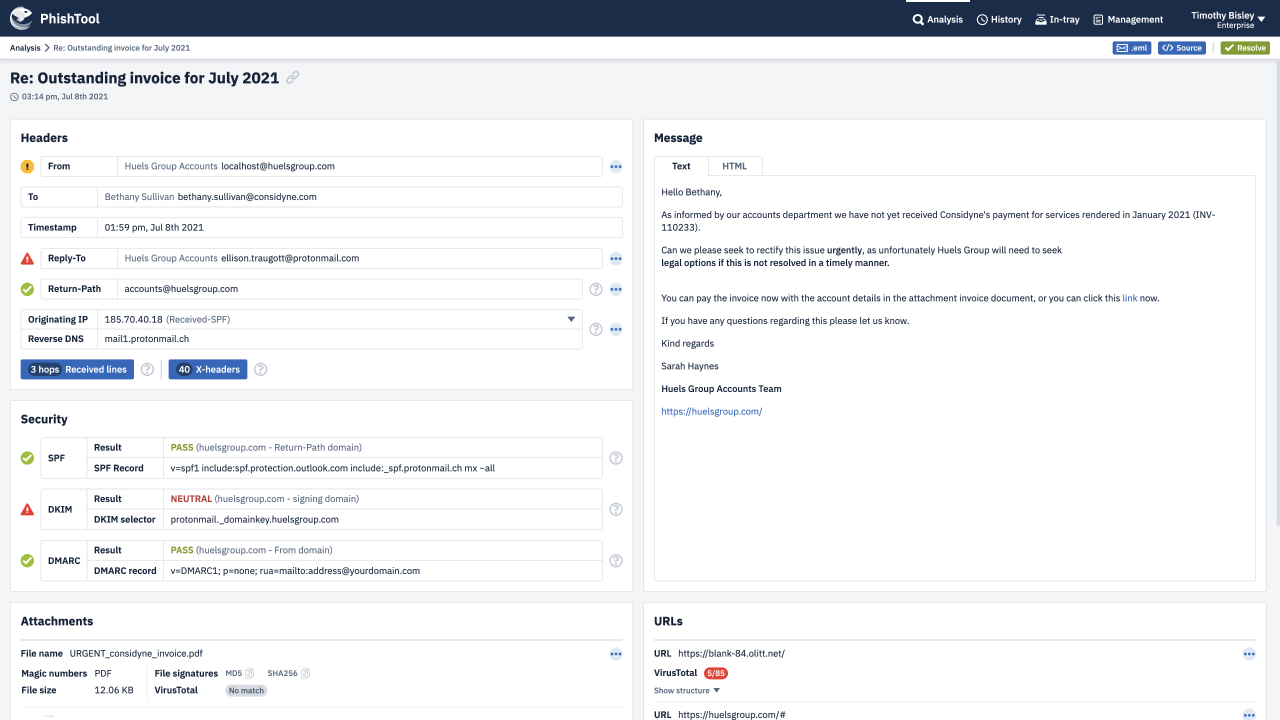Image resolution: width=1280 pixels, height=720 pixels.
Task: Open the Return-Path options ellipsis menu
Action: point(616,290)
